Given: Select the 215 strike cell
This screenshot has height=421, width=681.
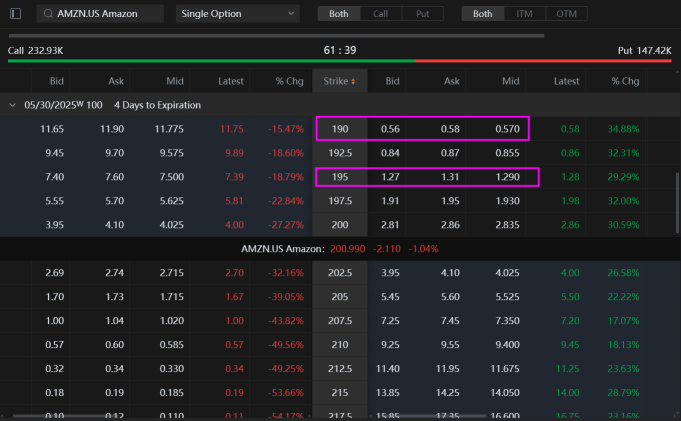Looking at the screenshot, I should point(340,392).
